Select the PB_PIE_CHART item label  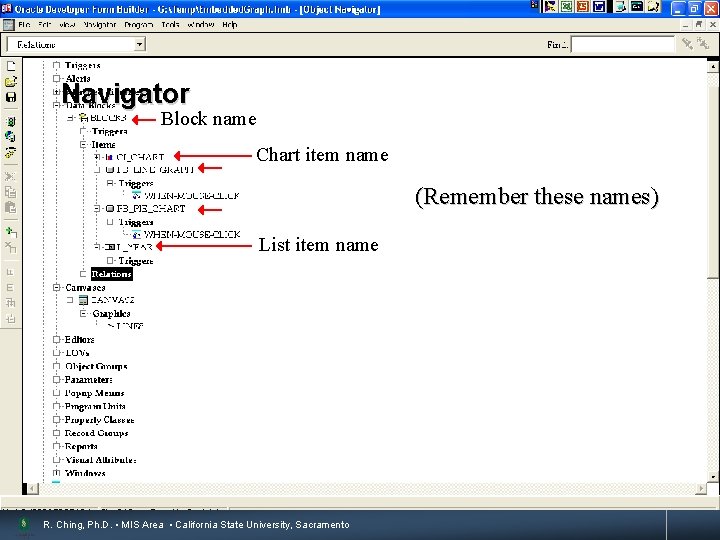coord(151,209)
